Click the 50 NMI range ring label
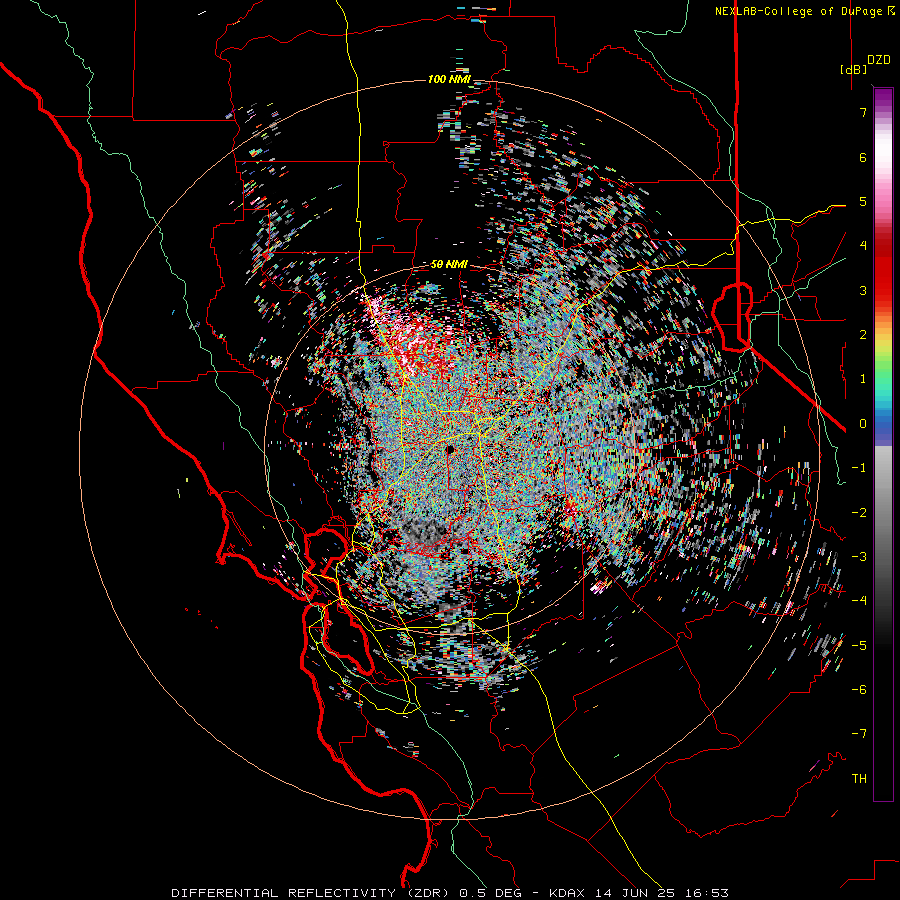Viewport: 900px width, 900px height. (x=449, y=264)
